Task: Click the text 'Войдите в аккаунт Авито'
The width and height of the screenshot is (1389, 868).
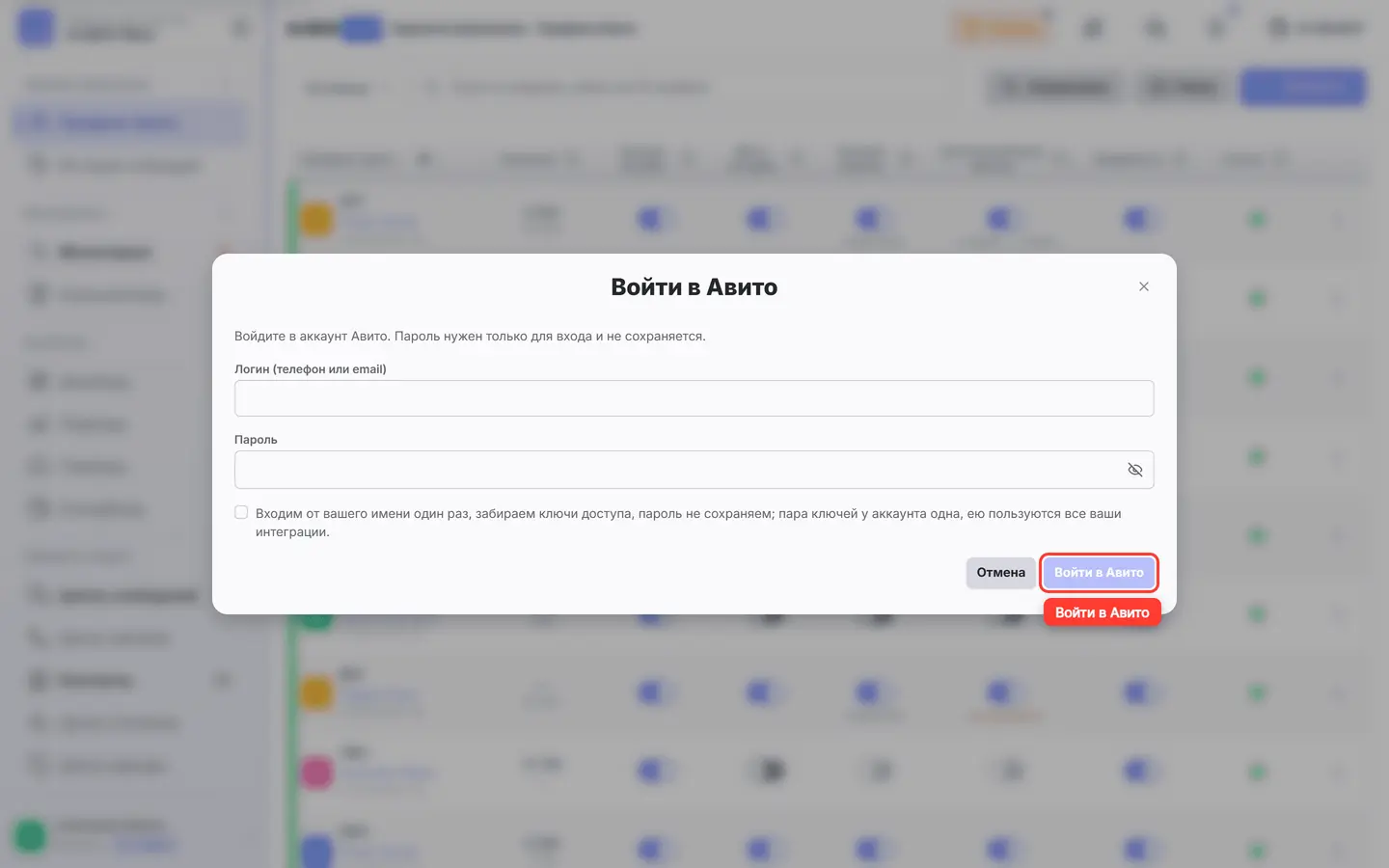Action: pyautogui.click(x=312, y=336)
